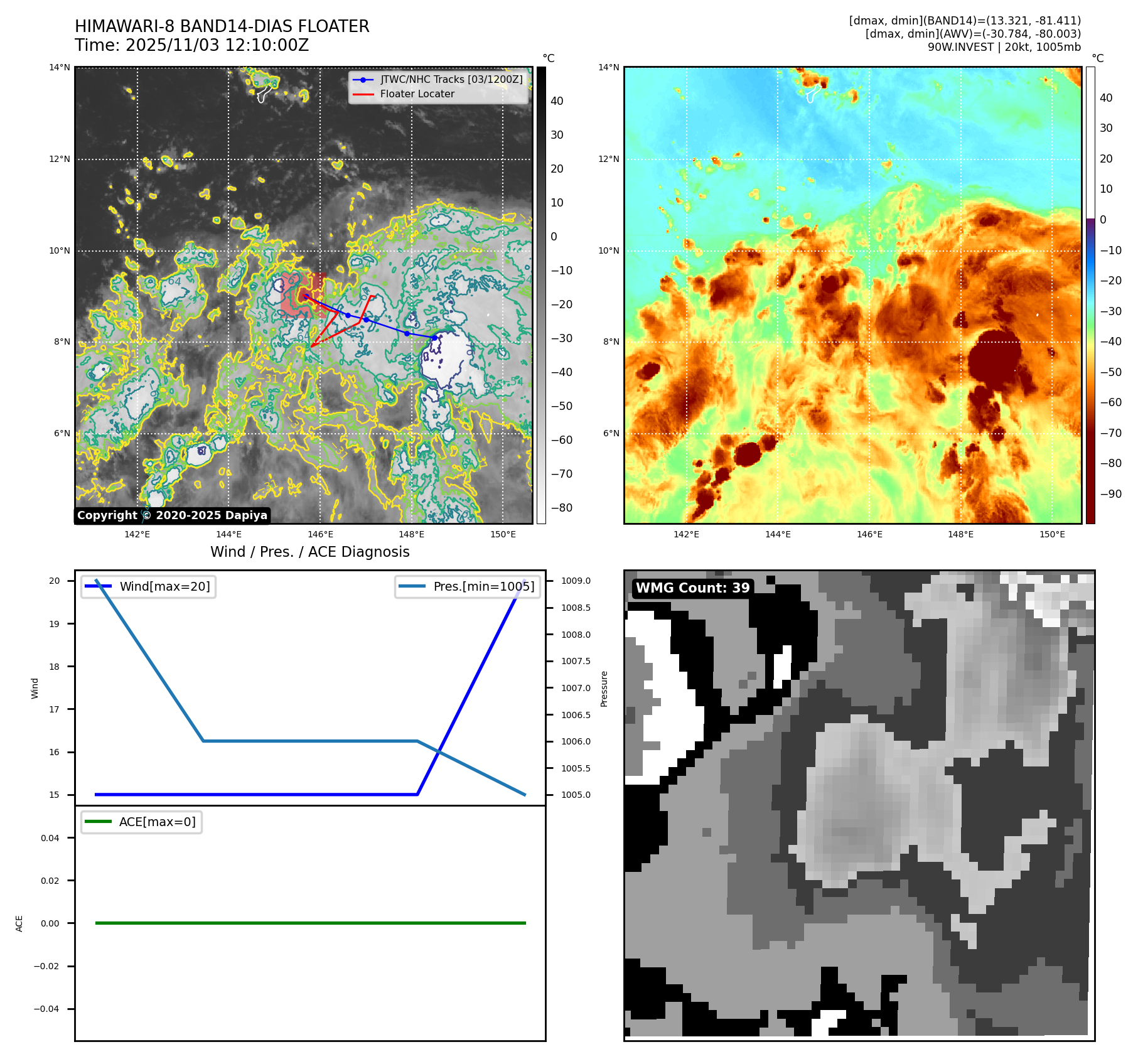The width and height of the screenshot is (1138, 1064).
Task: Click the WMG Count: 39 label
Action: pyautogui.click(x=692, y=588)
